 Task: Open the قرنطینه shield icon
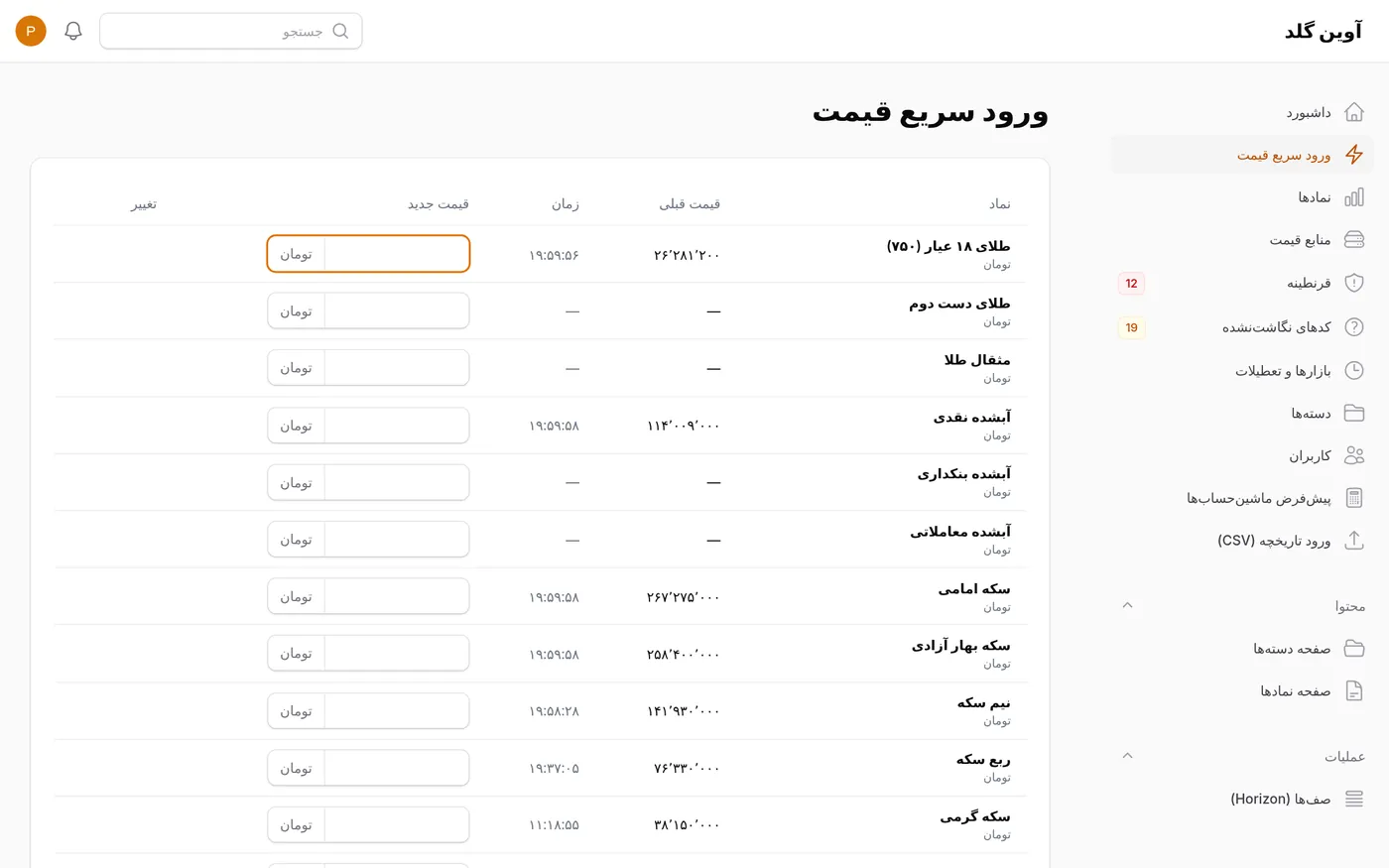(1353, 283)
